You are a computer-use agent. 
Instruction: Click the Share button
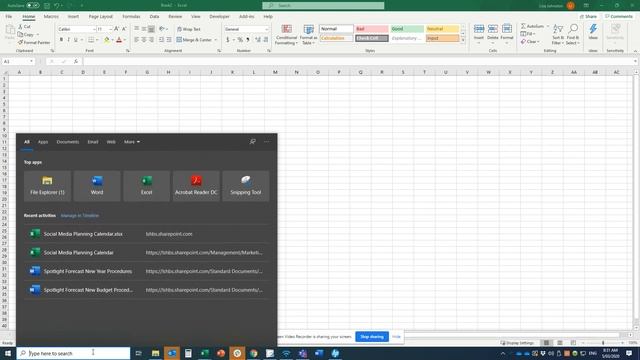(588, 17)
